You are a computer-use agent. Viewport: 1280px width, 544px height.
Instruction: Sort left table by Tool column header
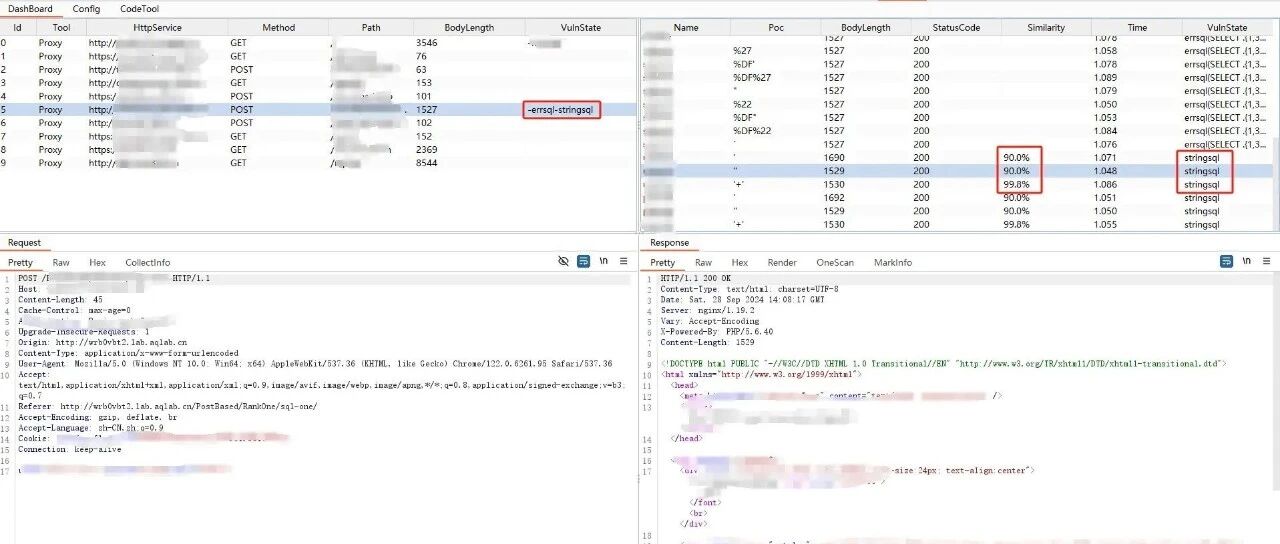tap(61, 28)
